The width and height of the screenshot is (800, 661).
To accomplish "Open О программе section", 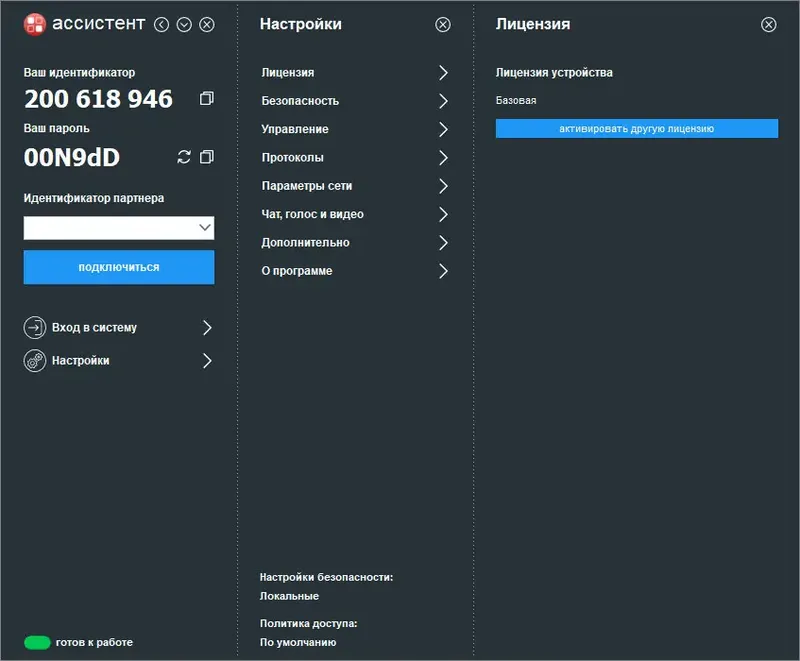I will pos(297,271).
